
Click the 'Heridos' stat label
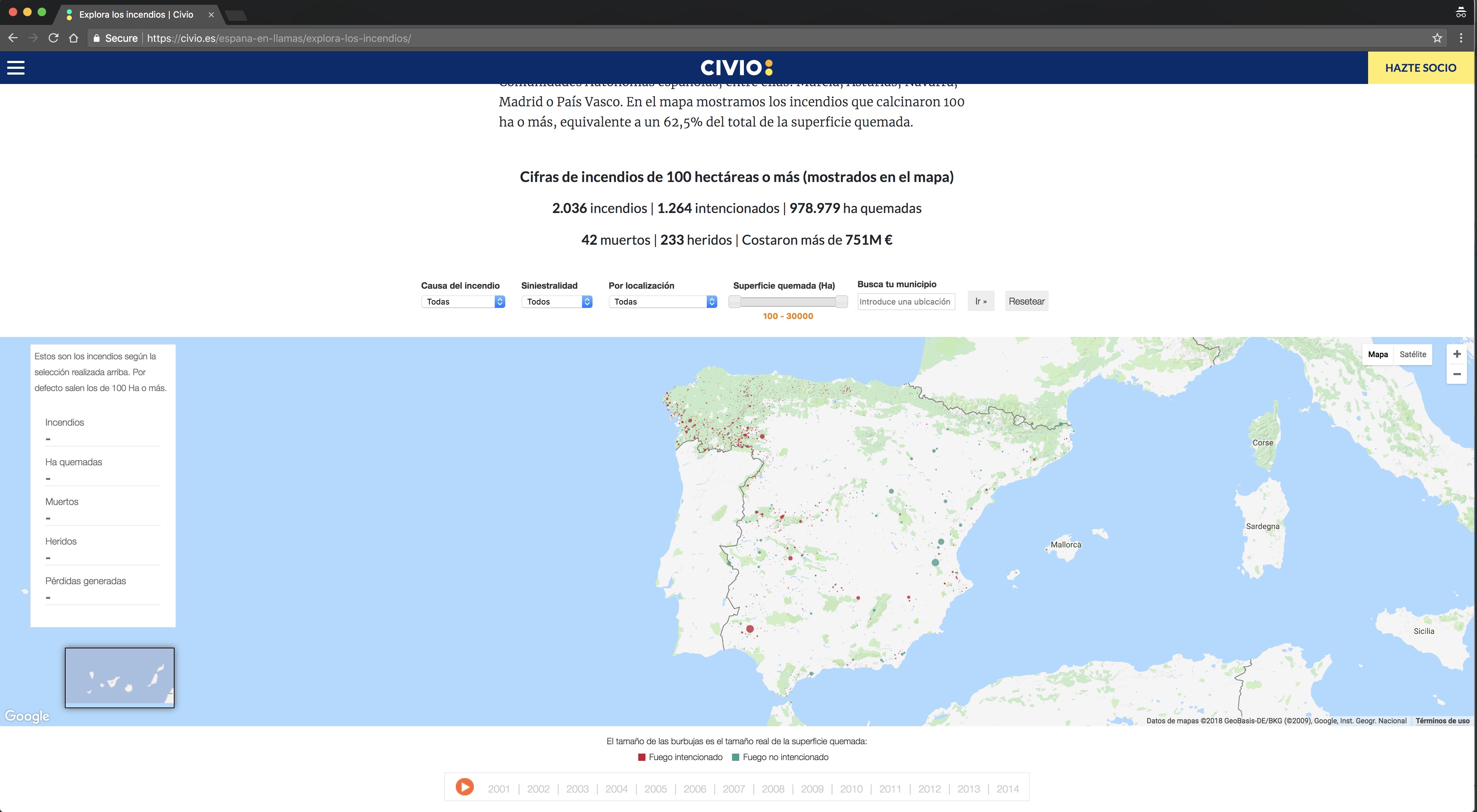click(x=61, y=541)
